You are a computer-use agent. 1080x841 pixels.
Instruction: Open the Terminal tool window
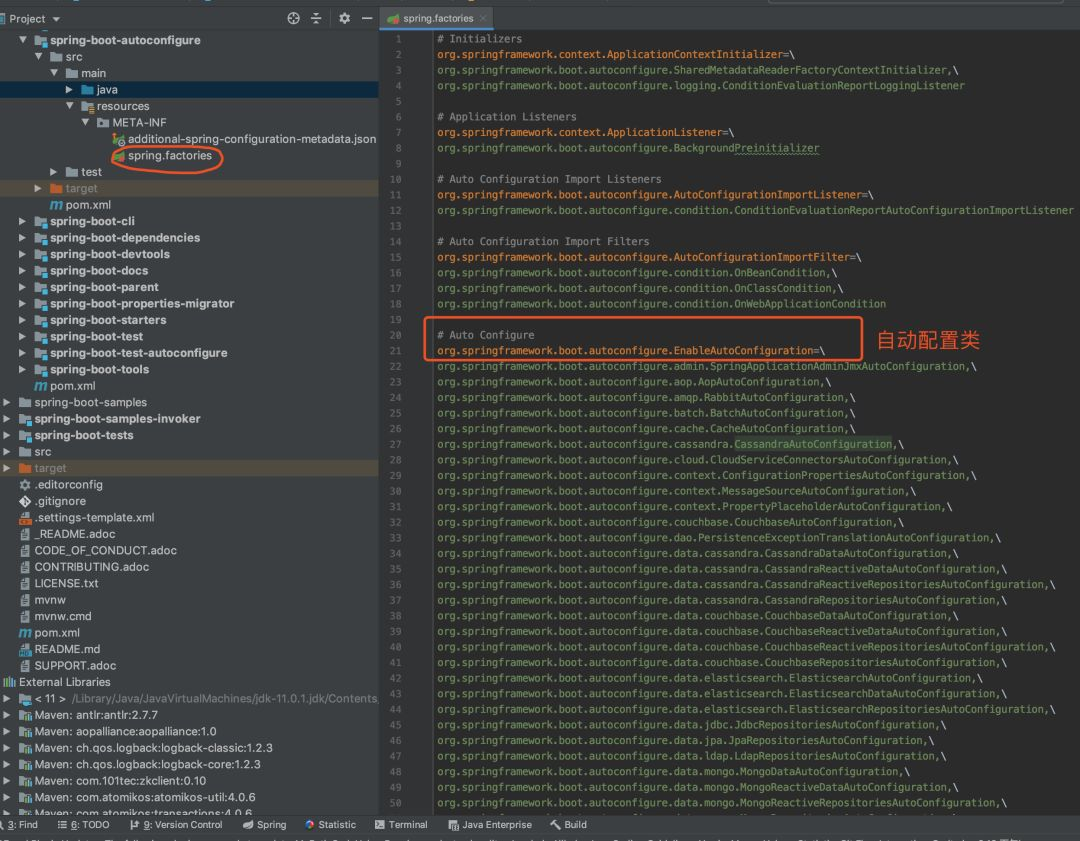point(401,825)
